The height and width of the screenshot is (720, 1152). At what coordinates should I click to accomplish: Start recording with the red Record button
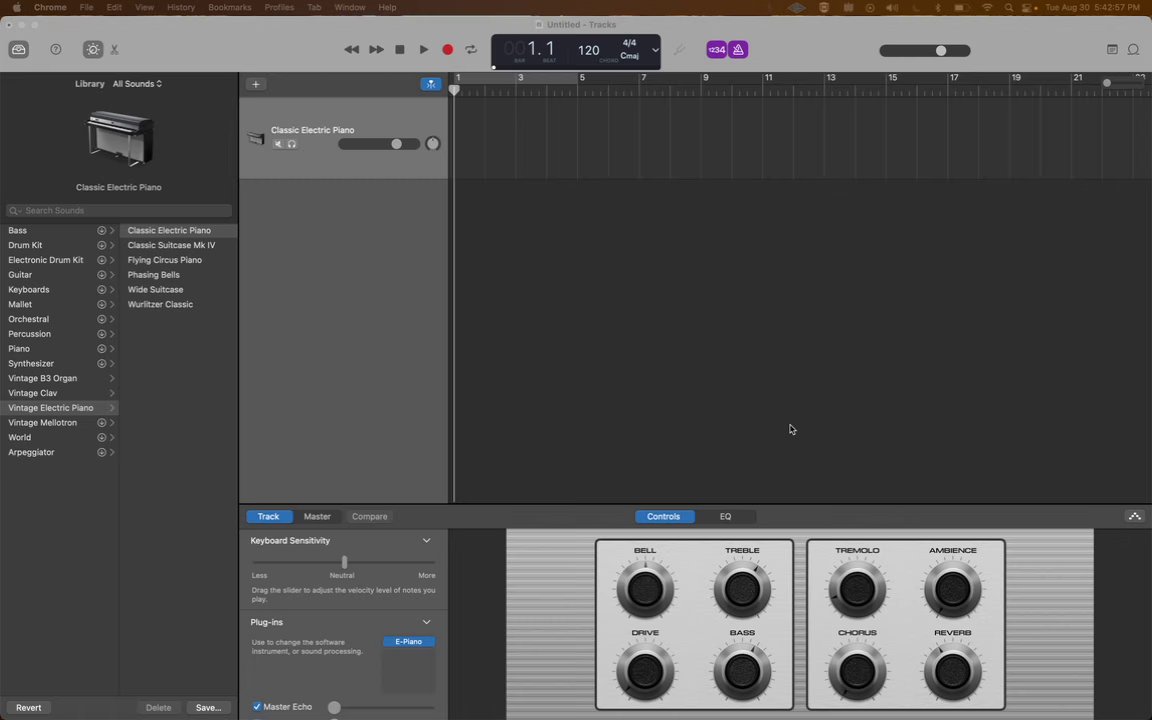(x=447, y=49)
